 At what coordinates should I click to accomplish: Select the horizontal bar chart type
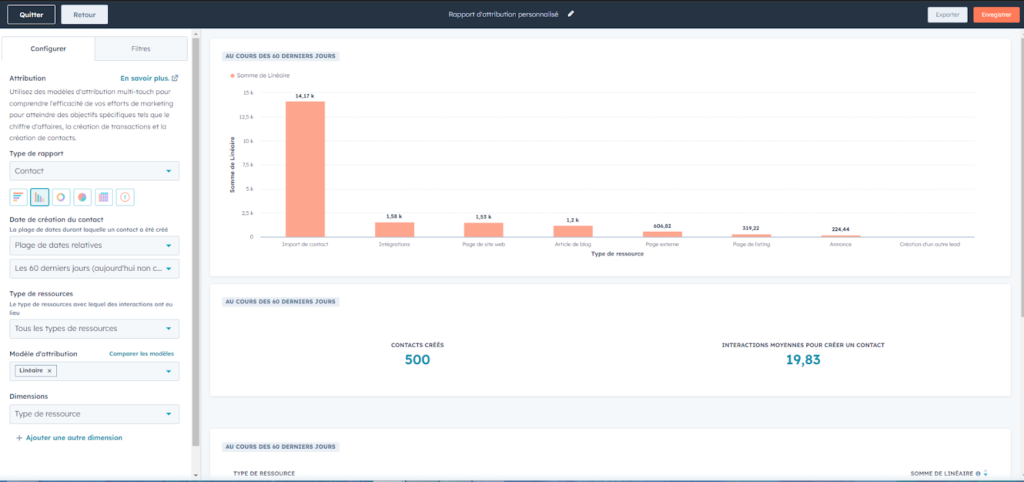coord(19,197)
